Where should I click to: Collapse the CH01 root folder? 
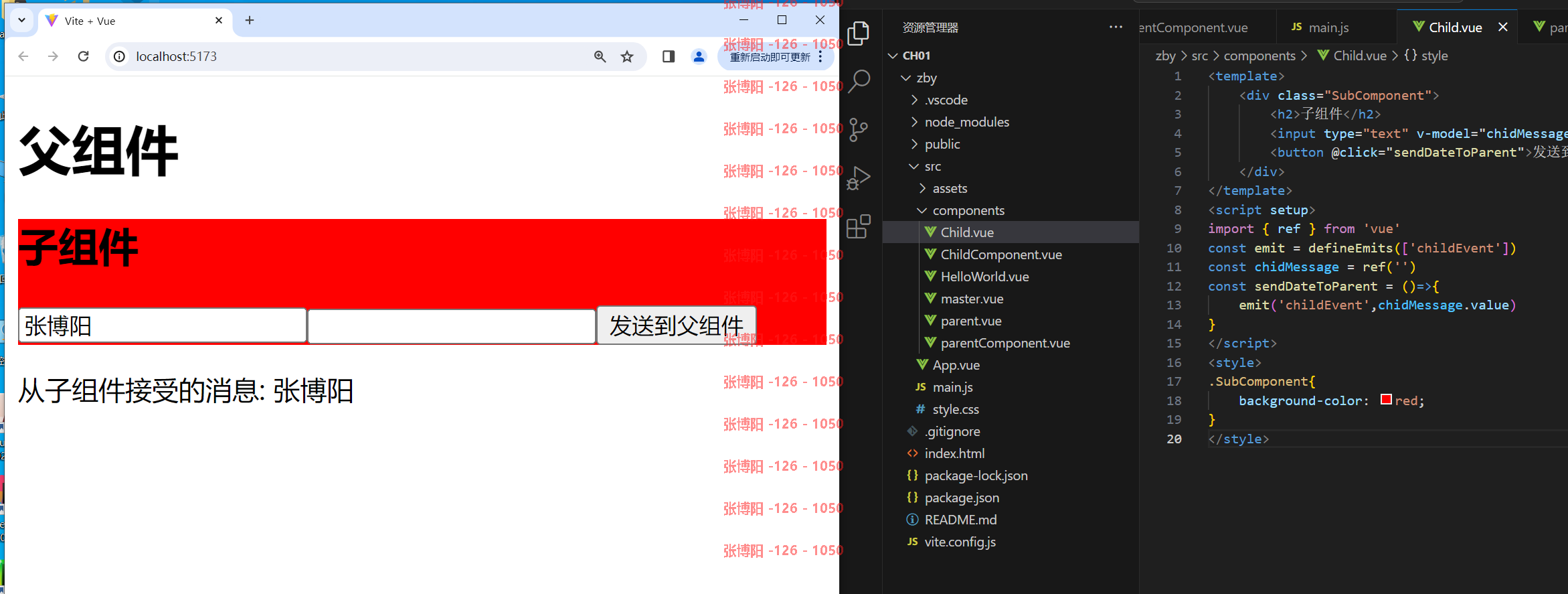tap(893, 56)
